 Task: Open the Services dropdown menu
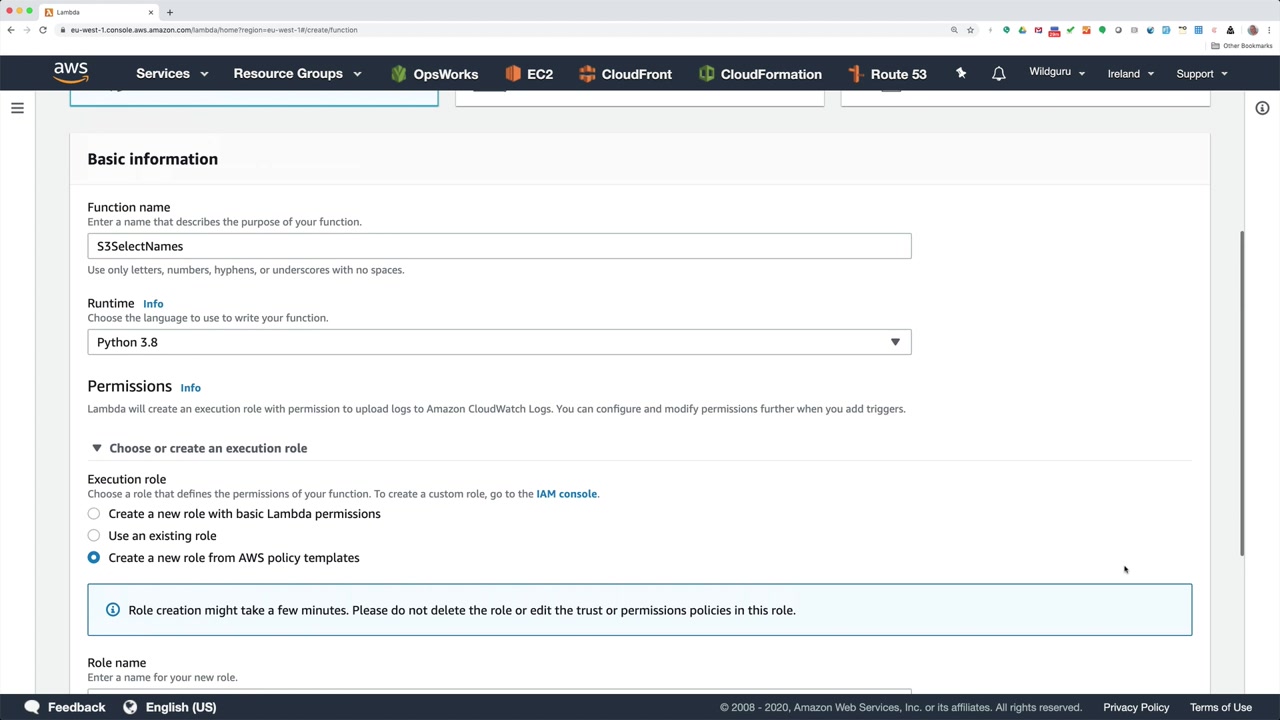tap(172, 74)
